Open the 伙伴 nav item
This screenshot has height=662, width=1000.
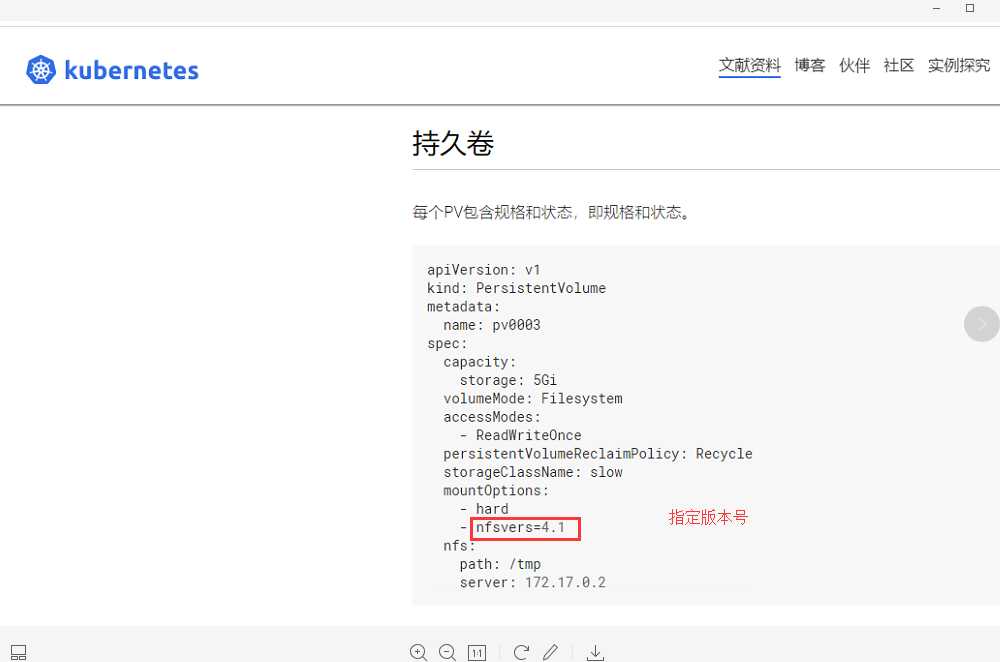tap(855, 65)
